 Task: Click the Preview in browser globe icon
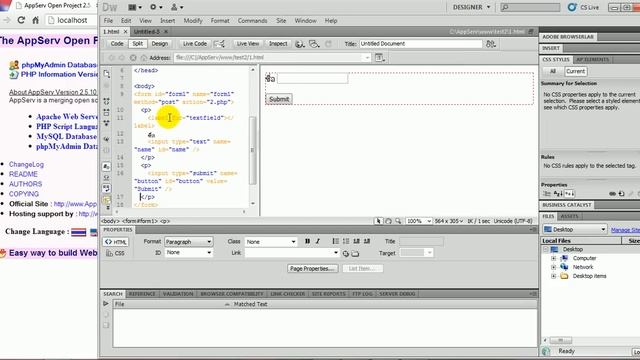[x=300, y=44]
